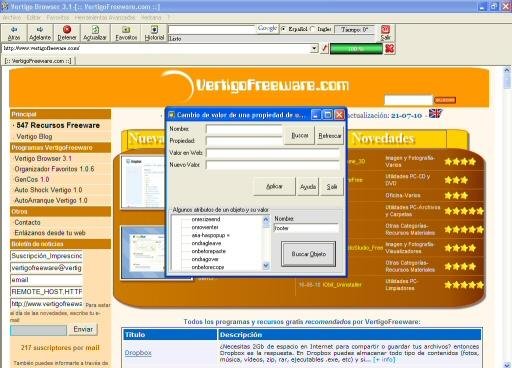Screen dimensions: 512x368
Task: Click the UK flag for the English version
Action: click(x=435, y=114)
